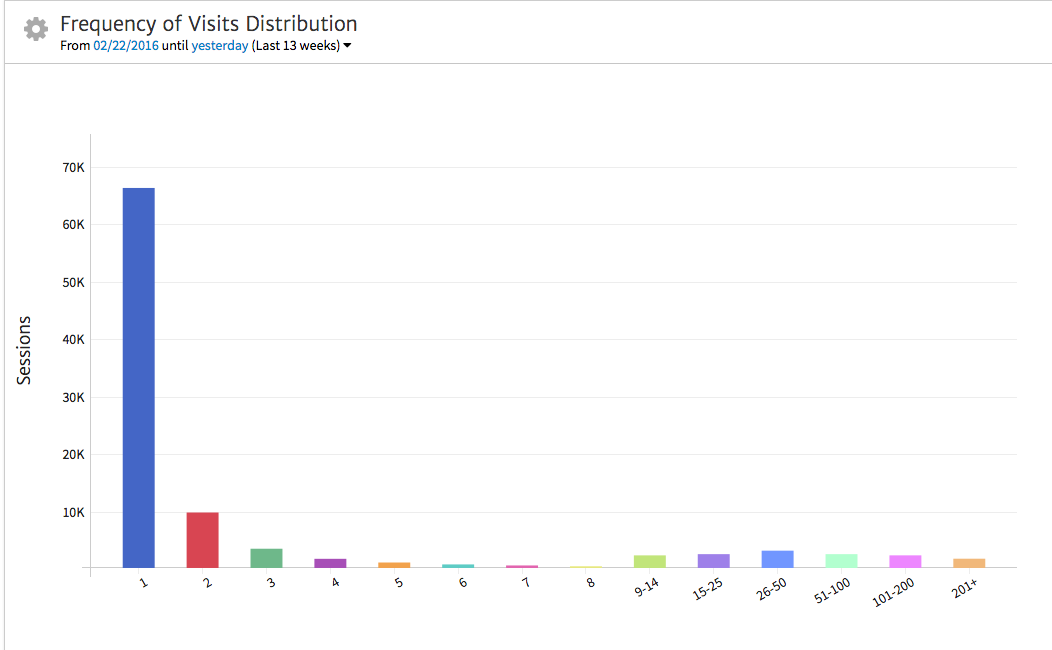Click the teal bar for 6 visits
Screen dimensions: 1052x650
point(458,566)
